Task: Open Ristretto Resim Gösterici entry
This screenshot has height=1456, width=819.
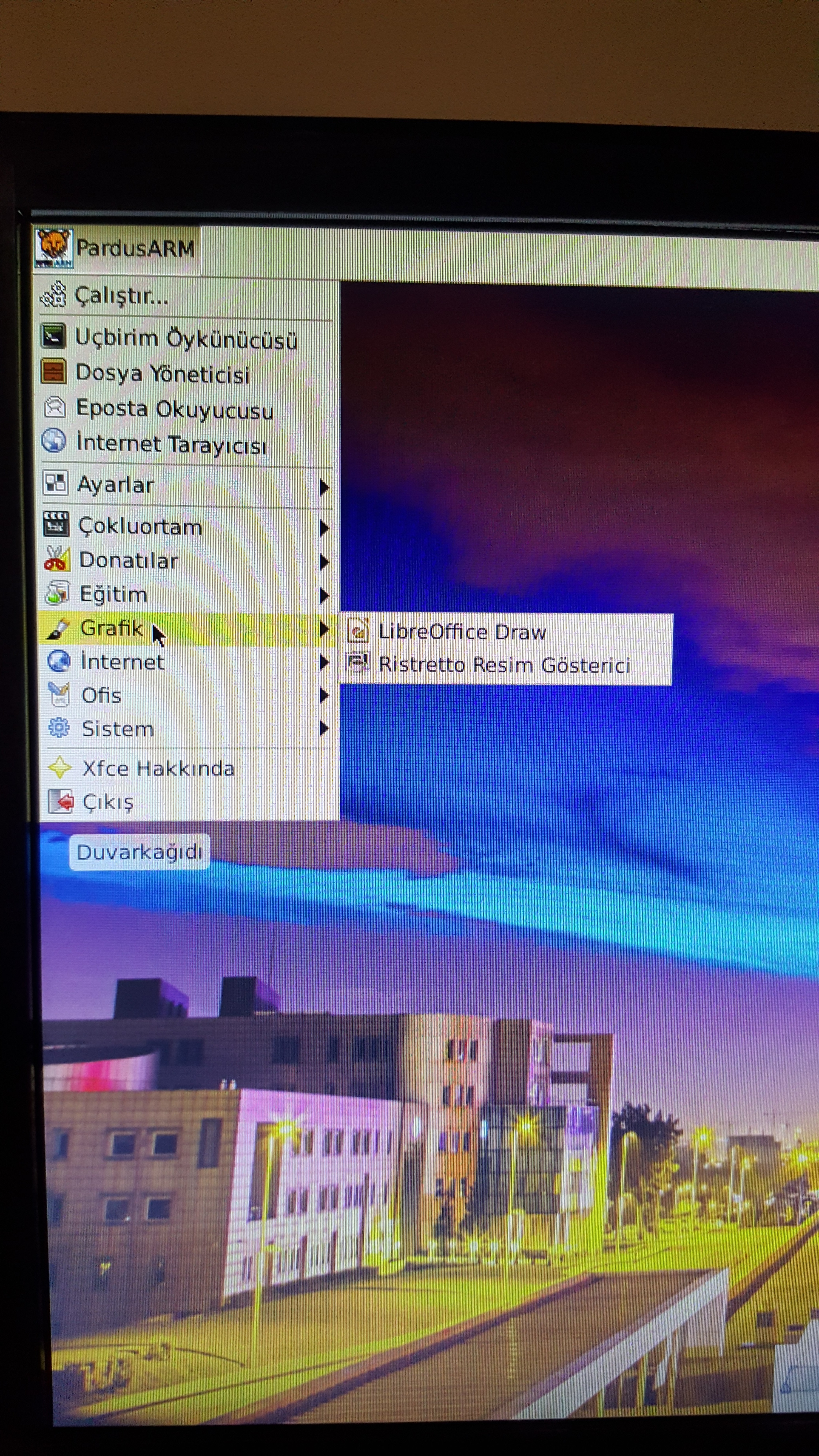Action: (x=507, y=665)
